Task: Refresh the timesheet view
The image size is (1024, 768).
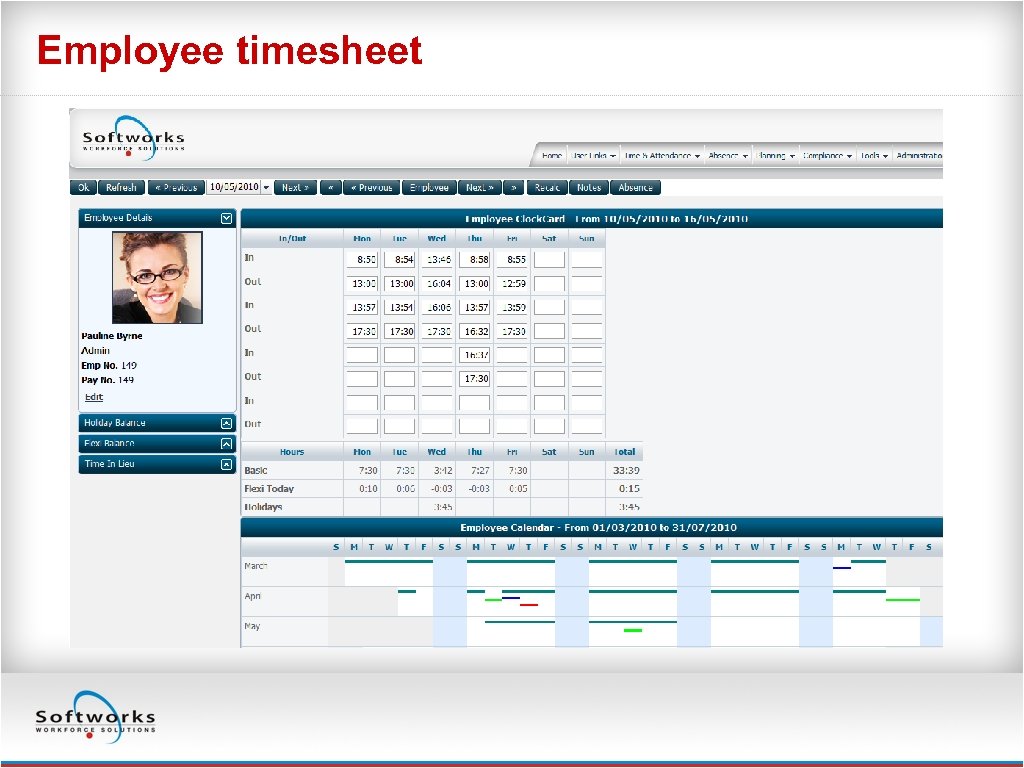Action: coord(121,187)
